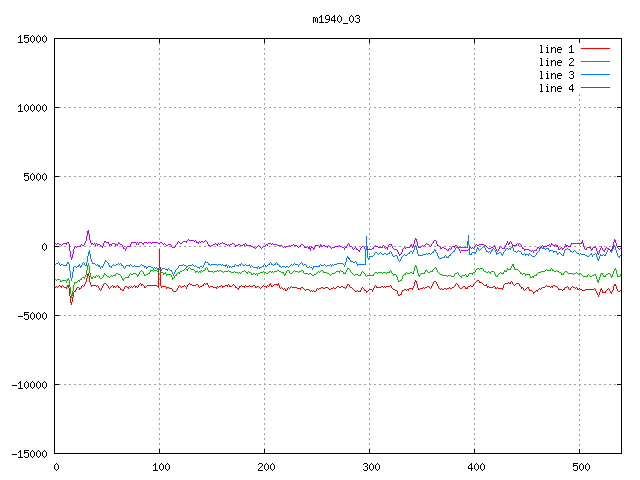Click the y-axis label -10000
Screen dimensions: 640x480
click(x=29, y=385)
